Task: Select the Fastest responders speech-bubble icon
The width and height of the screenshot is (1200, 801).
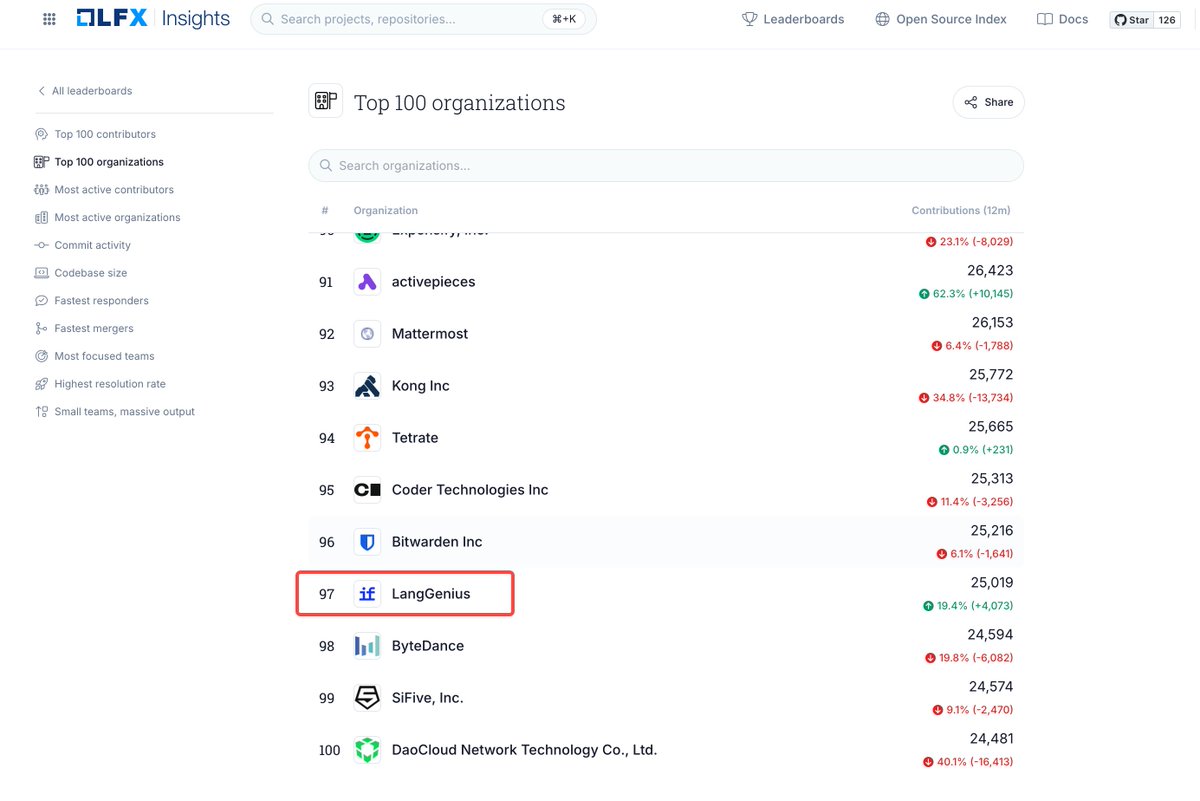Action: [x=41, y=300]
